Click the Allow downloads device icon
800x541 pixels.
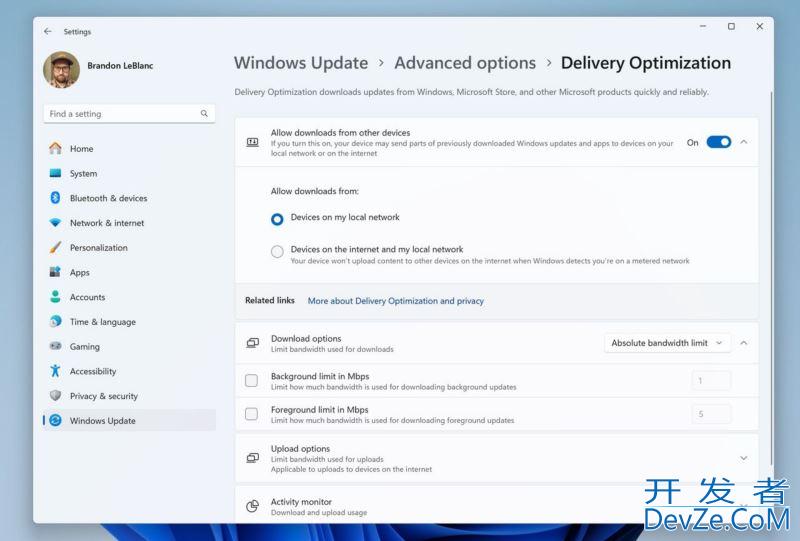click(253, 142)
